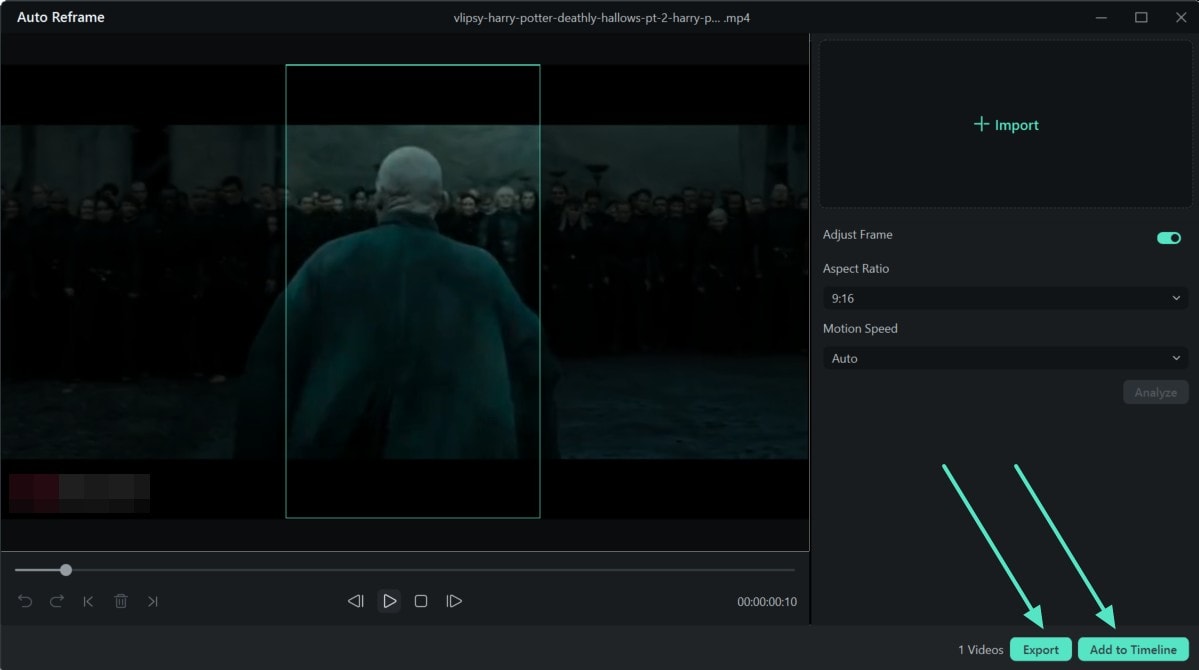Jump to next keyframe icon
1199x670 pixels.
click(153, 601)
